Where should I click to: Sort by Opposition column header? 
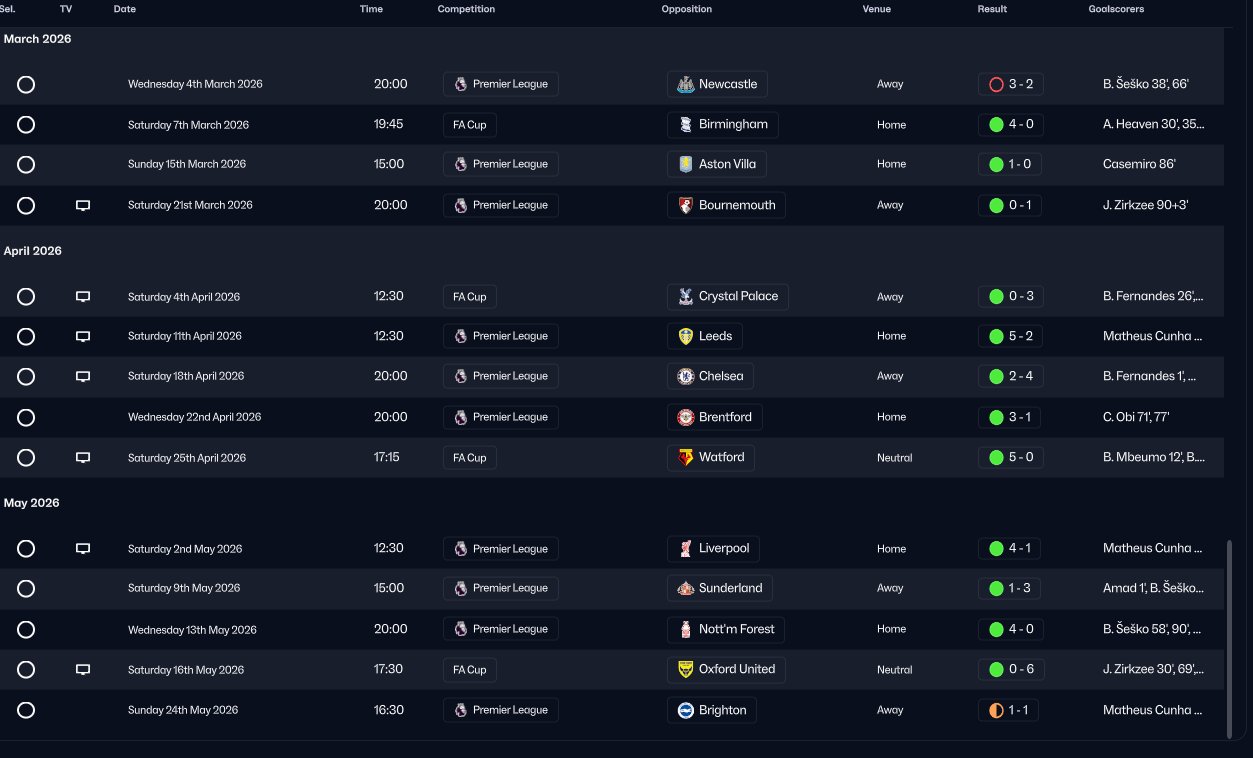687,9
